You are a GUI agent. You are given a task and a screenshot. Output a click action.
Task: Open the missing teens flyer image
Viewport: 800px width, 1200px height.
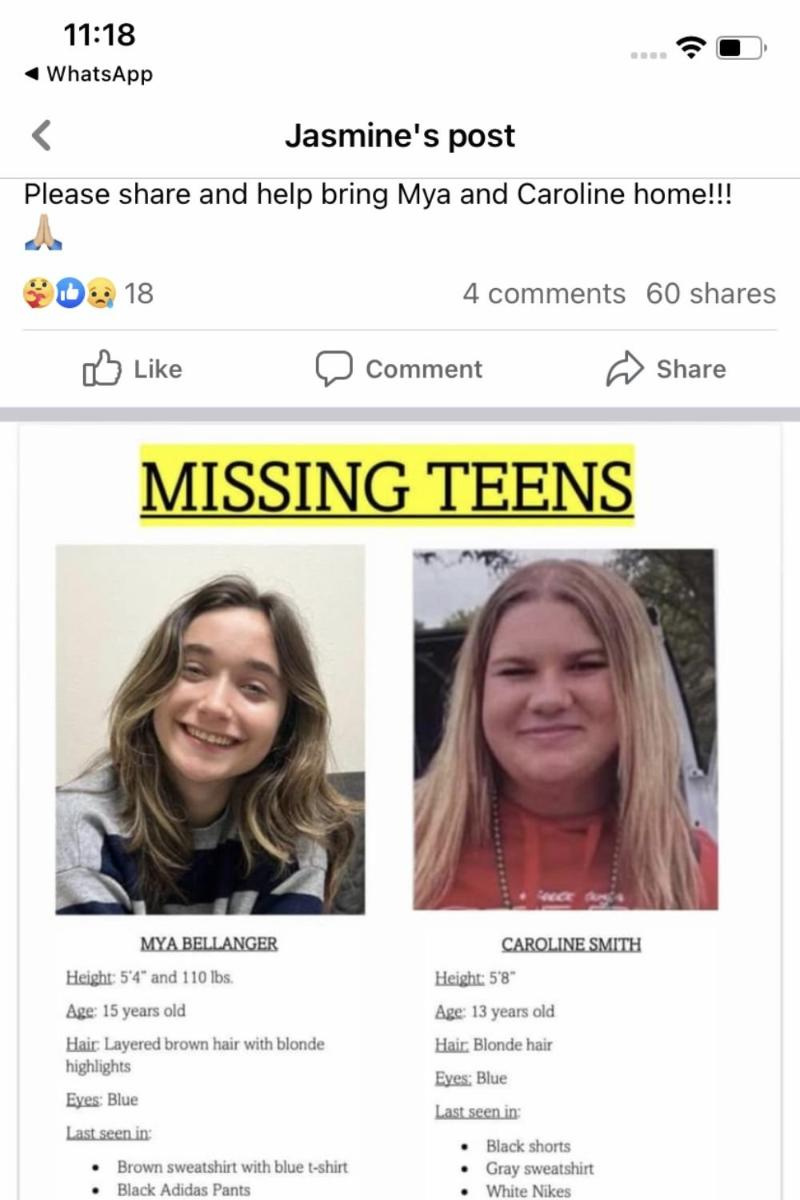coord(399,811)
